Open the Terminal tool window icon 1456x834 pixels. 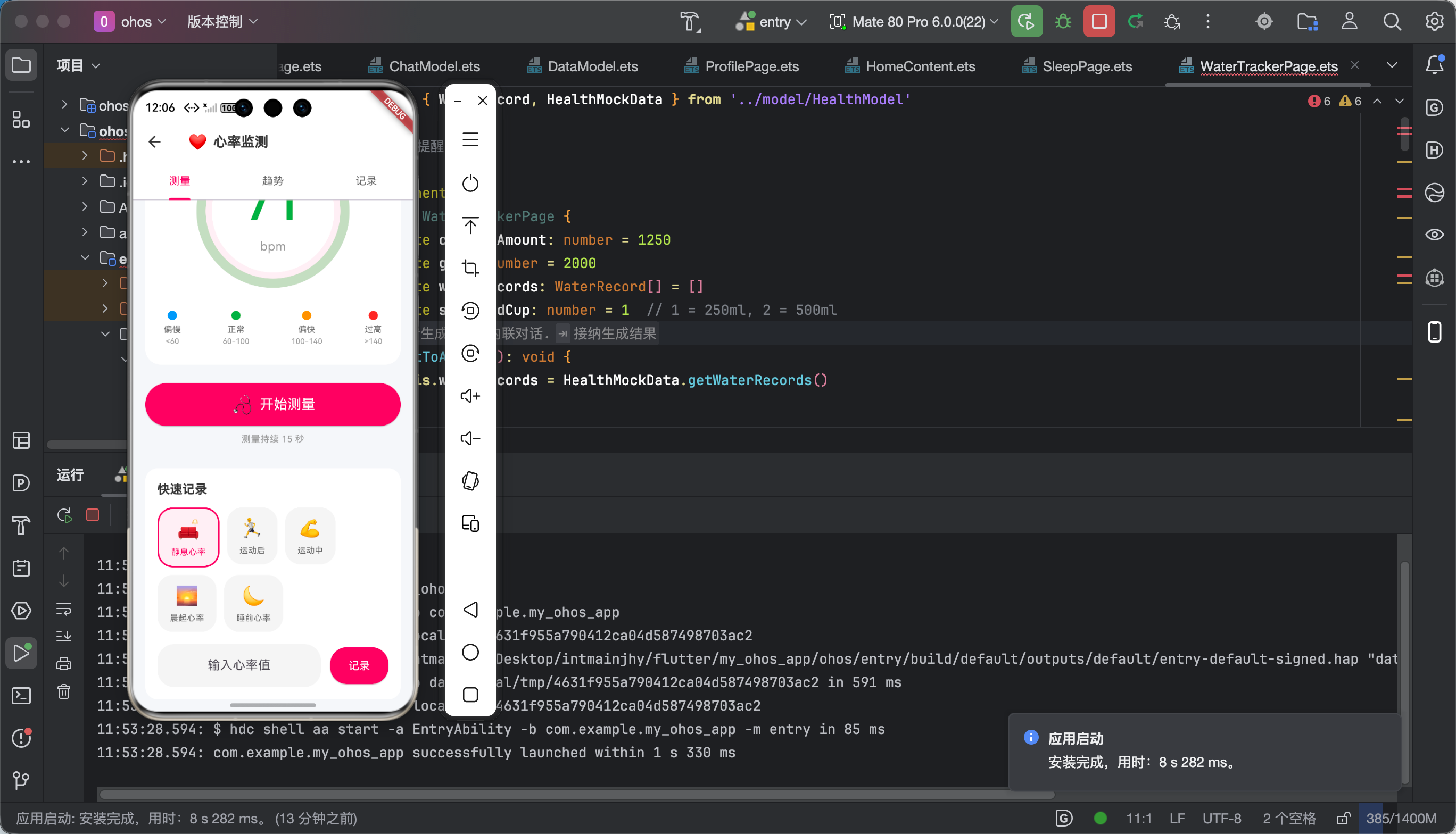21,695
